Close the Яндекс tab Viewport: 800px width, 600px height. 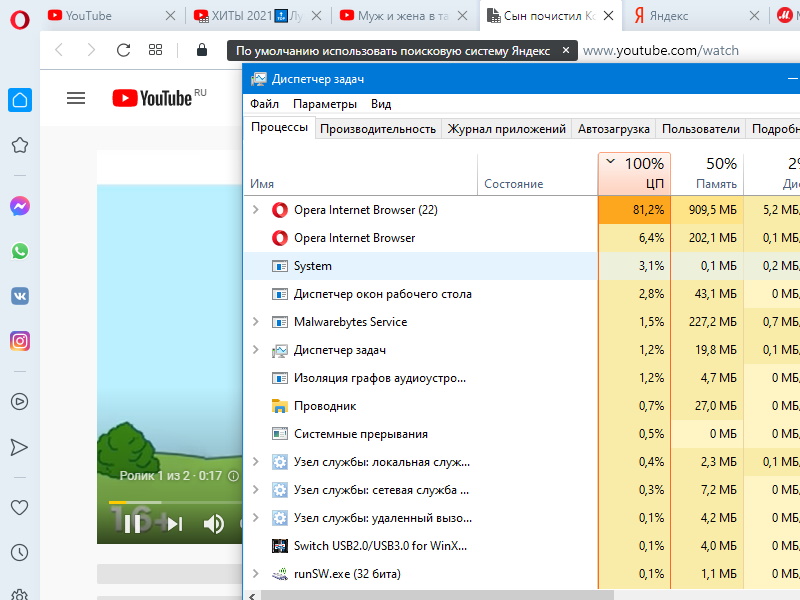click(754, 16)
